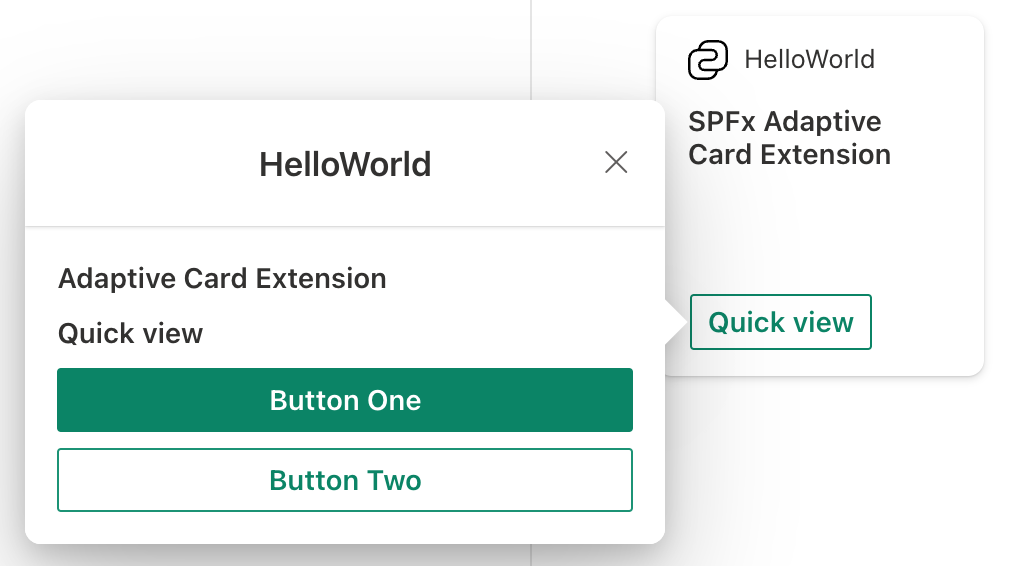Click card area right of Quick view button

click(930, 322)
